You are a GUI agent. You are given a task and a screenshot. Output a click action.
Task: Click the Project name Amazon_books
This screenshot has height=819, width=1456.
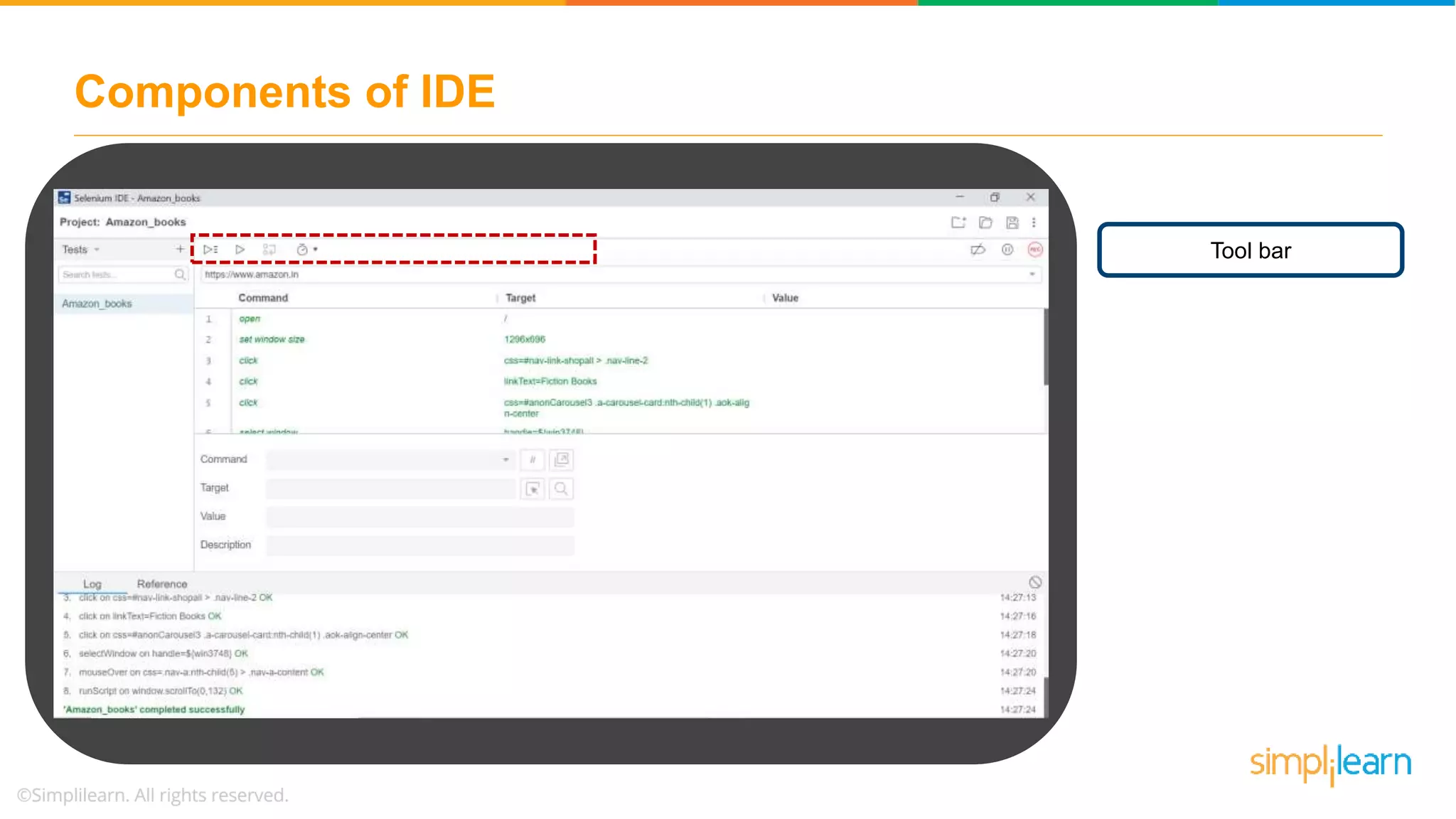click(146, 223)
